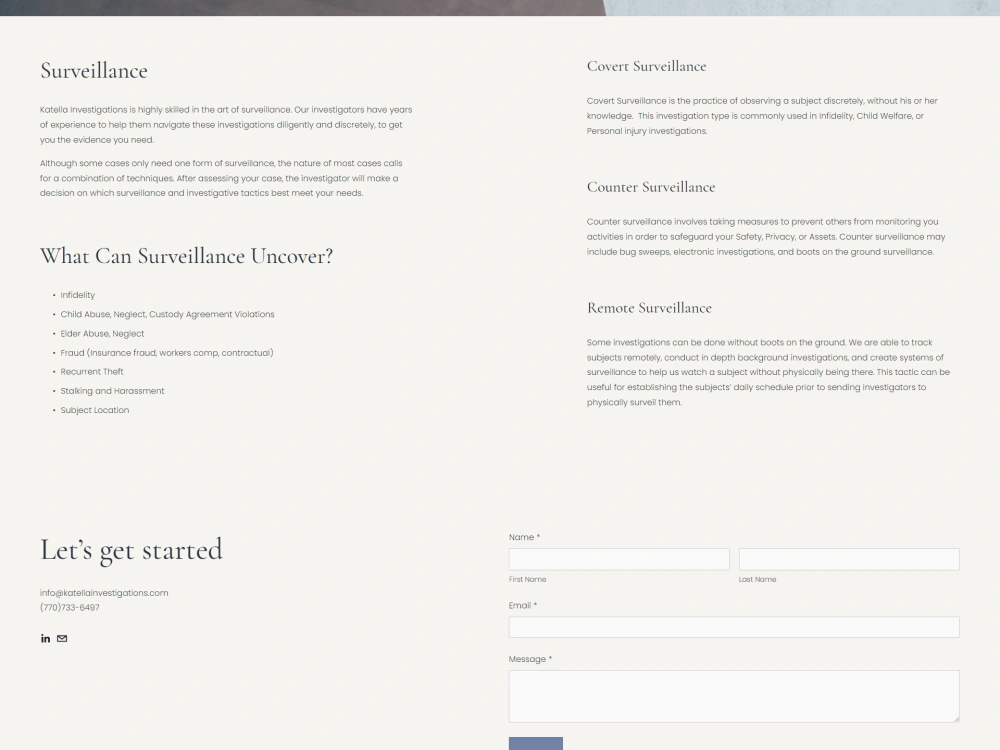This screenshot has width=1000, height=750.
Task: Click the What Can Surveillance Uncover? heading
Action: (x=186, y=256)
